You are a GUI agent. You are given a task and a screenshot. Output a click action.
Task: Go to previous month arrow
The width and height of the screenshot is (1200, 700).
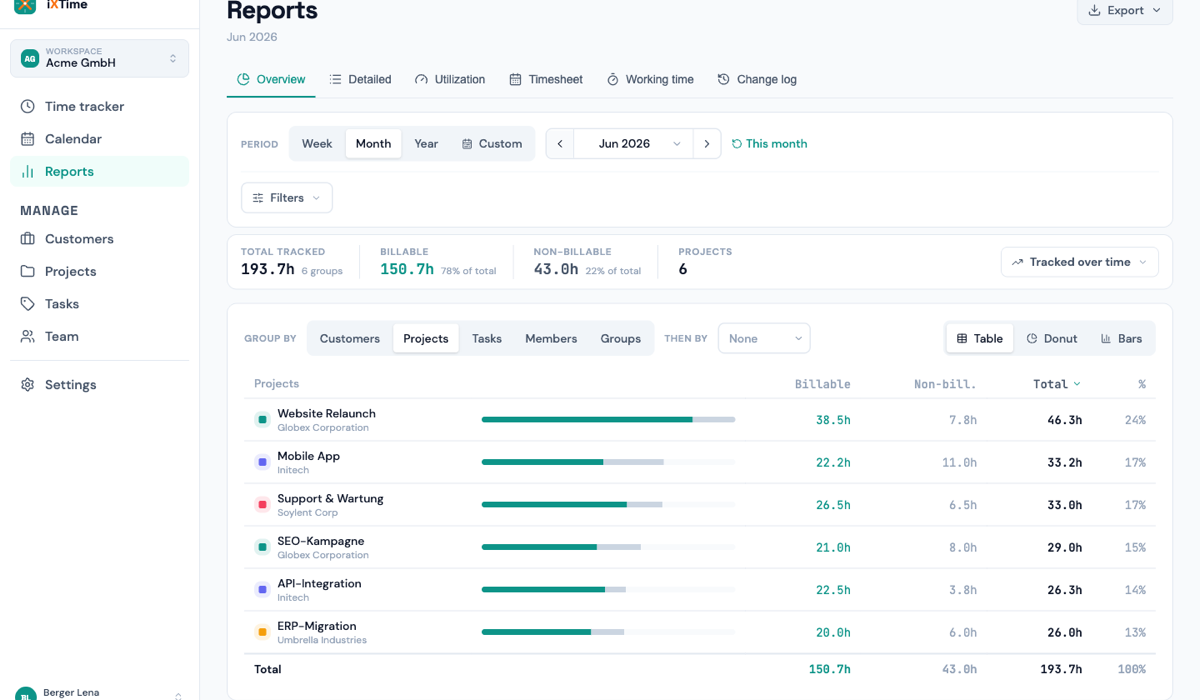pyautogui.click(x=560, y=143)
